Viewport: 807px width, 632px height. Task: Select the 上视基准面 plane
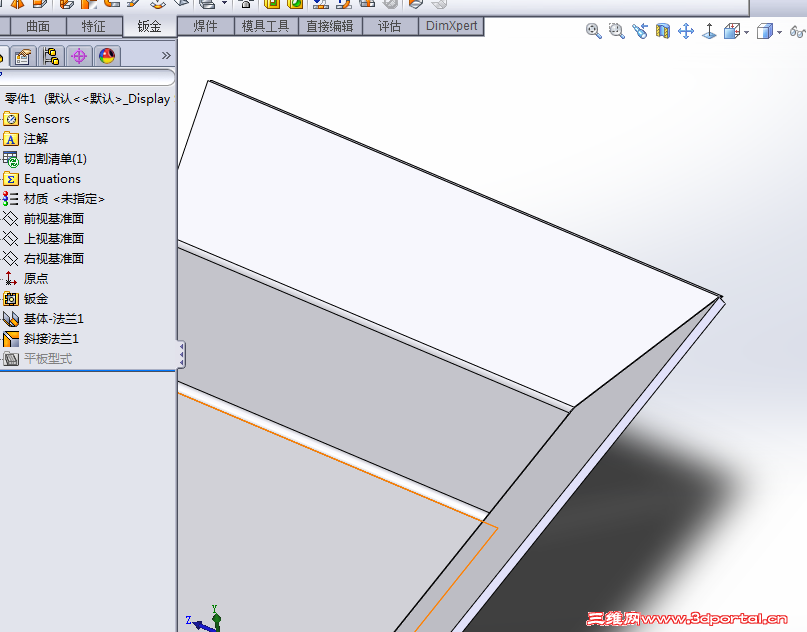point(43,239)
